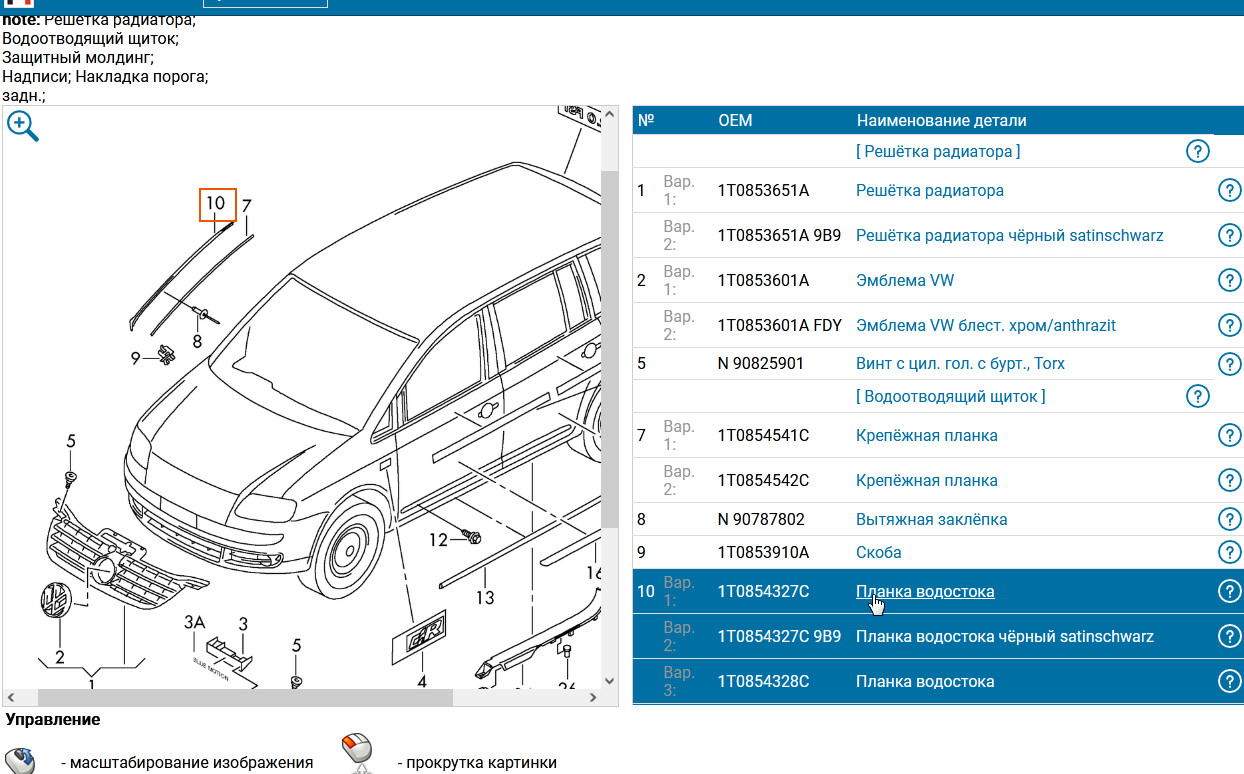The image size is (1244, 774).
Task: Open the Решётка радиатора link
Action: coord(930,190)
